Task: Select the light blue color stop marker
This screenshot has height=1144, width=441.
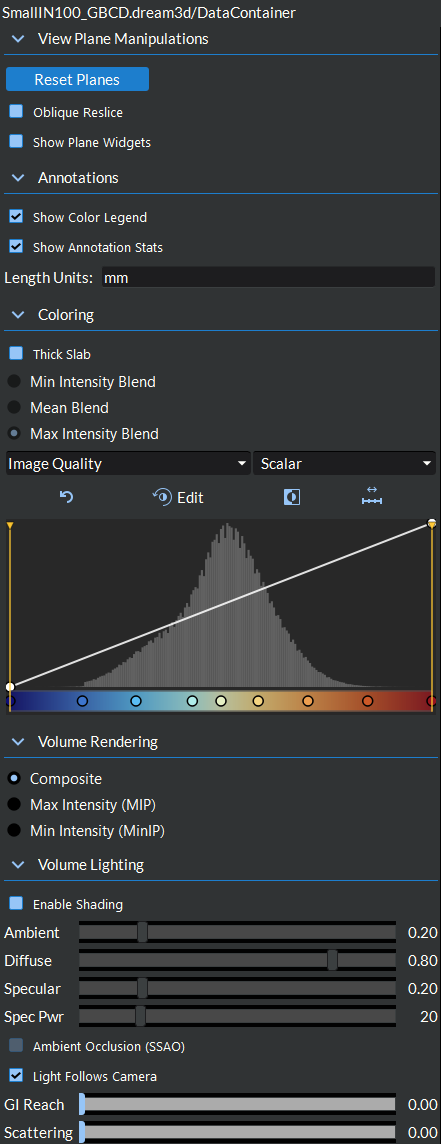Action: [x=135, y=700]
